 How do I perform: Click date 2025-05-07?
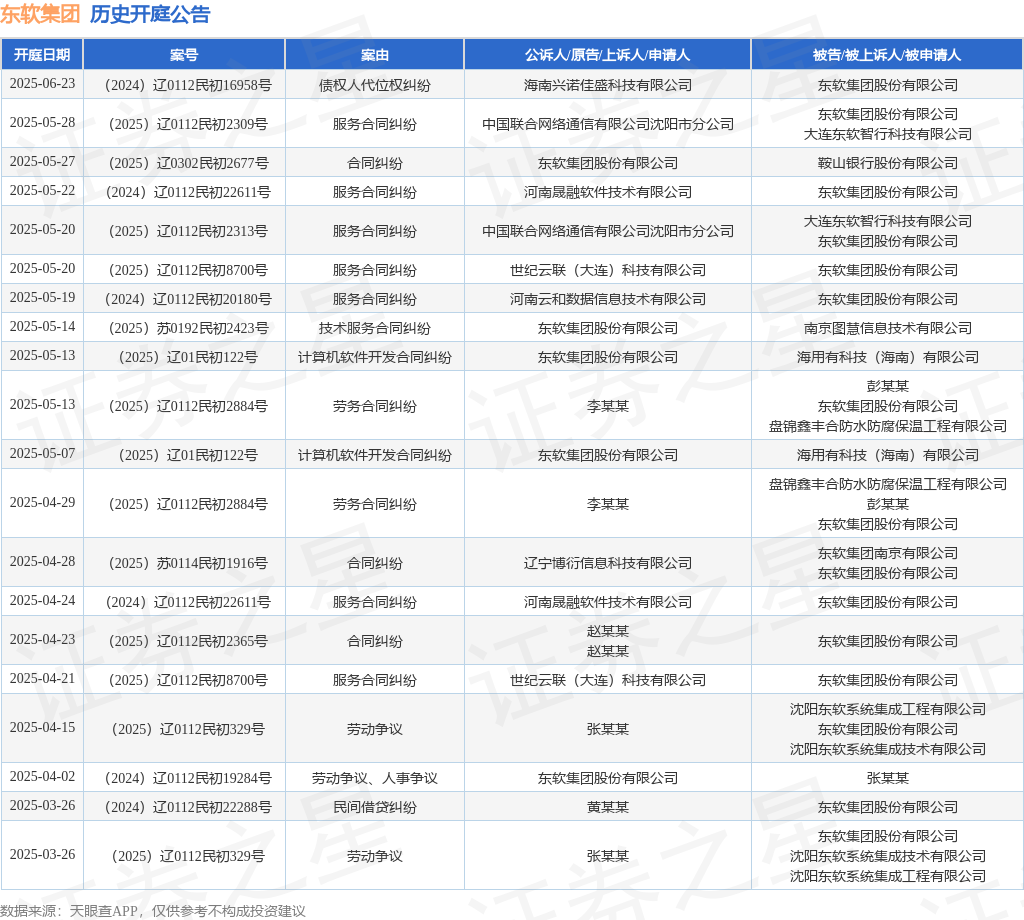(x=42, y=453)
